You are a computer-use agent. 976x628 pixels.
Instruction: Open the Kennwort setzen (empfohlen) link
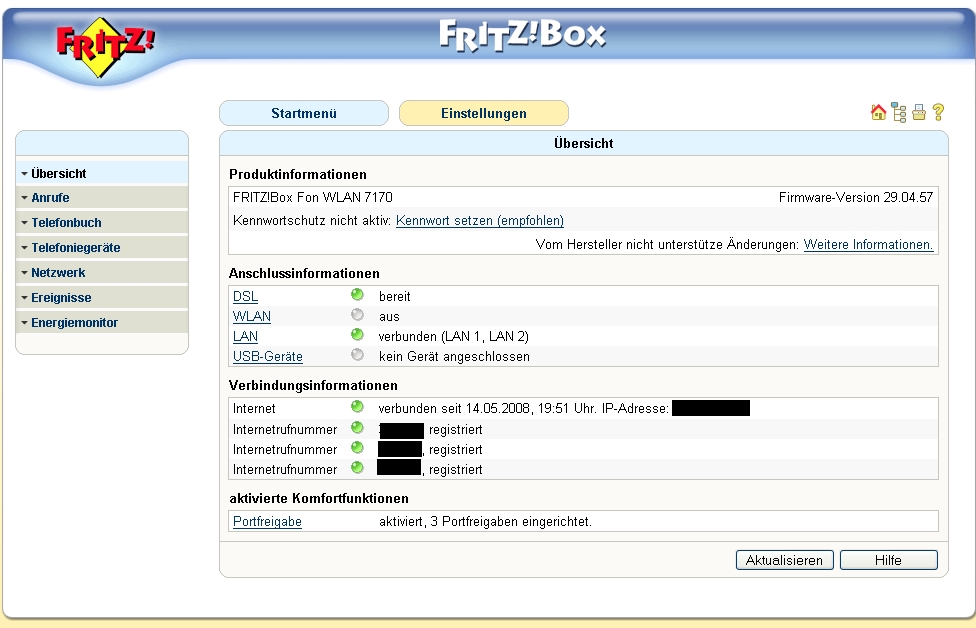coord(480,221)
